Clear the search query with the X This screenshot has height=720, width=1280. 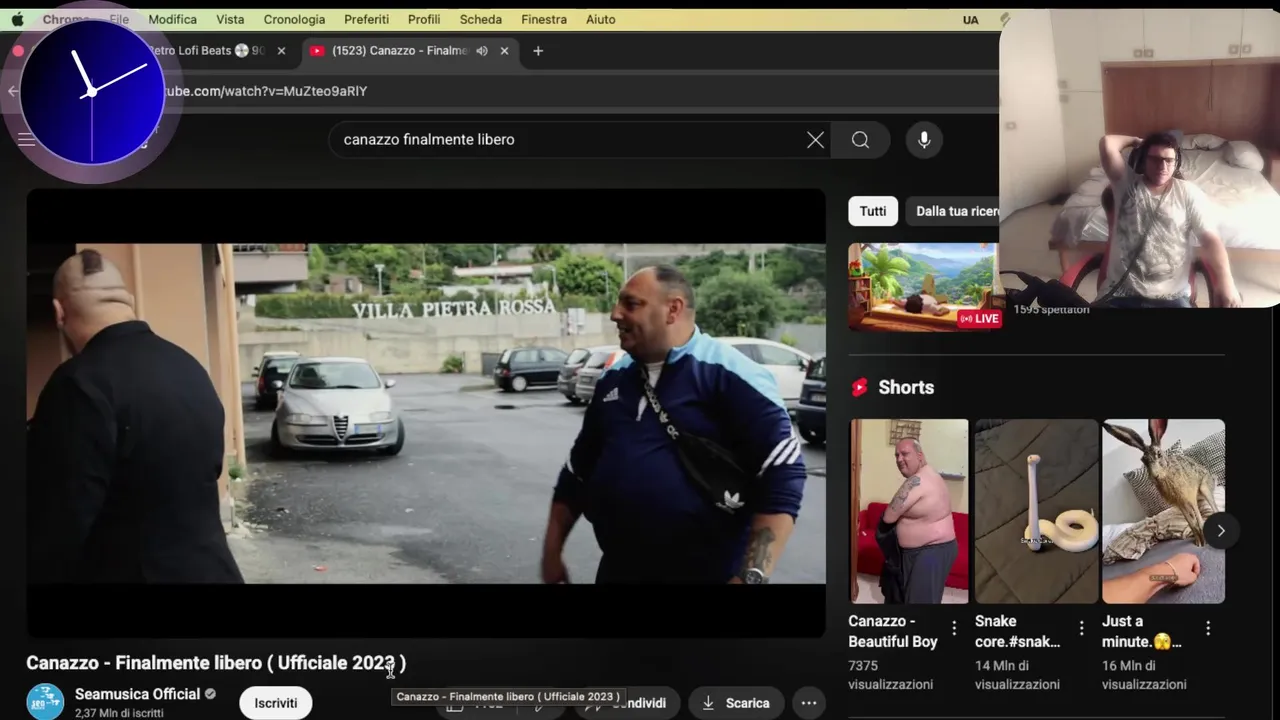tap(815, 140)
